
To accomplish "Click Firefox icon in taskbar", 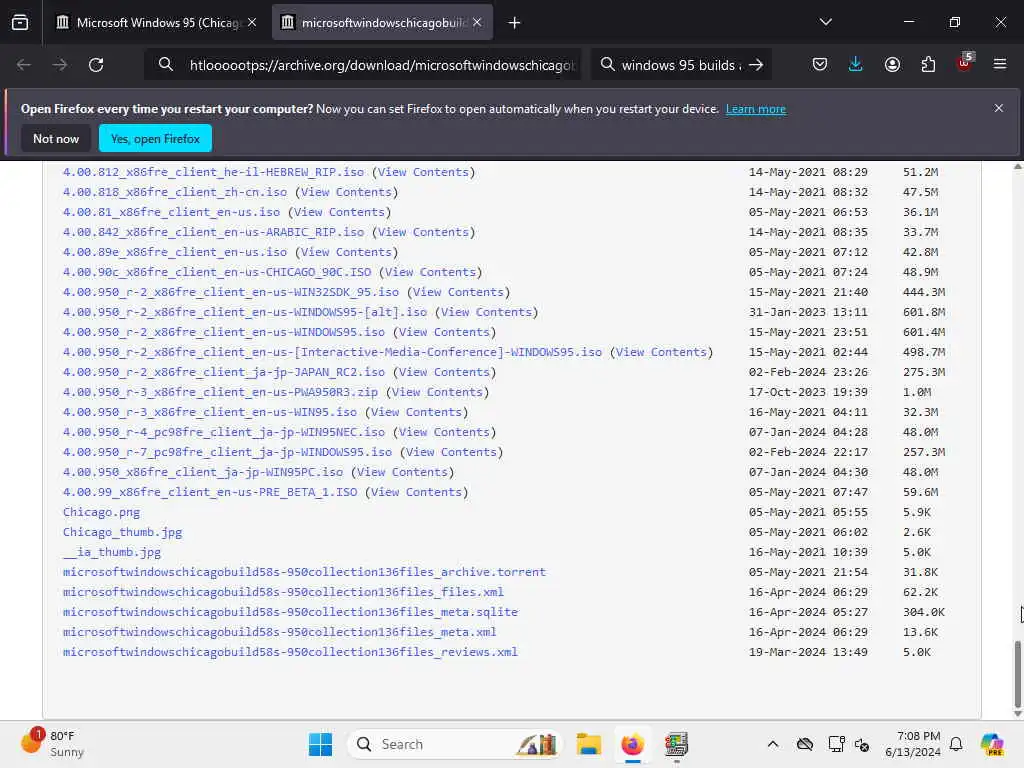I will pyautogui.click(x=632, y=744).
